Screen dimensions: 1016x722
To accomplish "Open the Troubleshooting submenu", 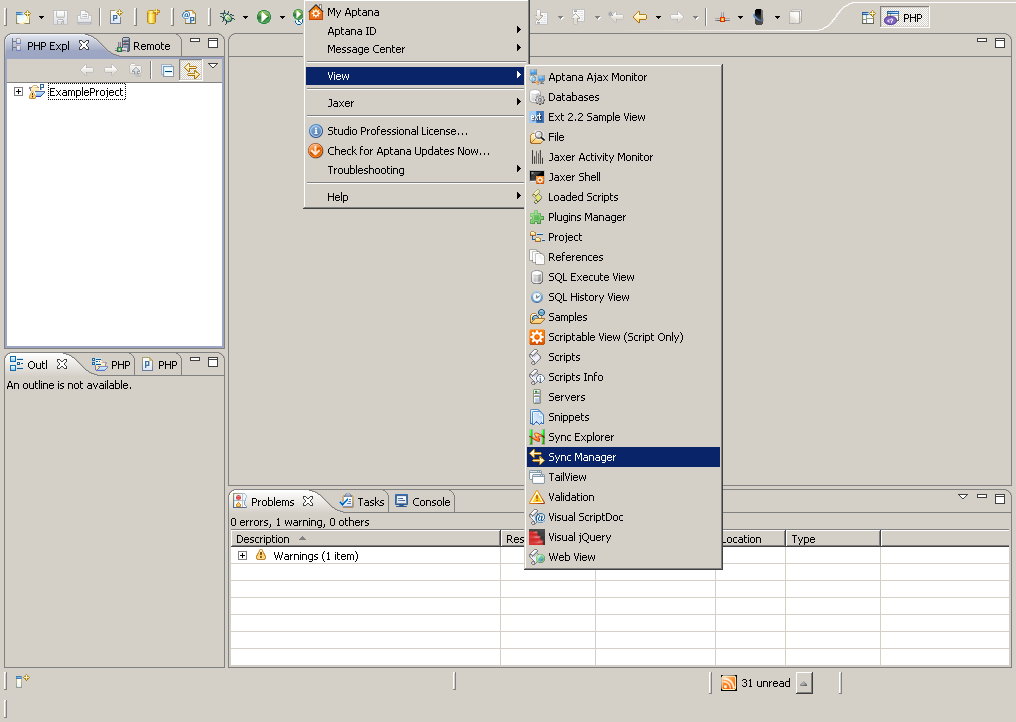I will (x=415, y=170).
